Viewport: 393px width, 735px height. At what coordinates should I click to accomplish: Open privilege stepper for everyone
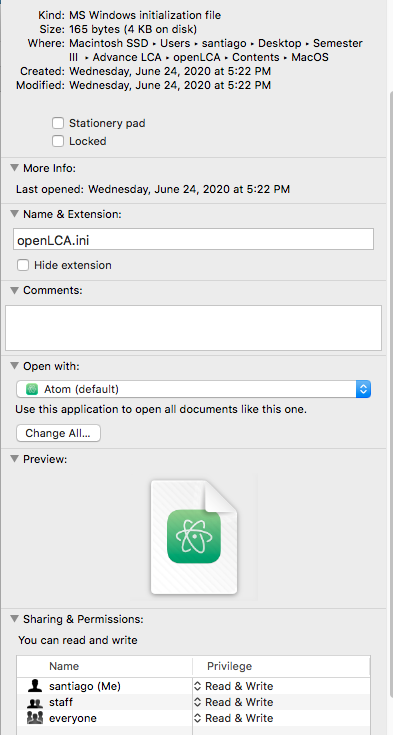click(197, 718)
